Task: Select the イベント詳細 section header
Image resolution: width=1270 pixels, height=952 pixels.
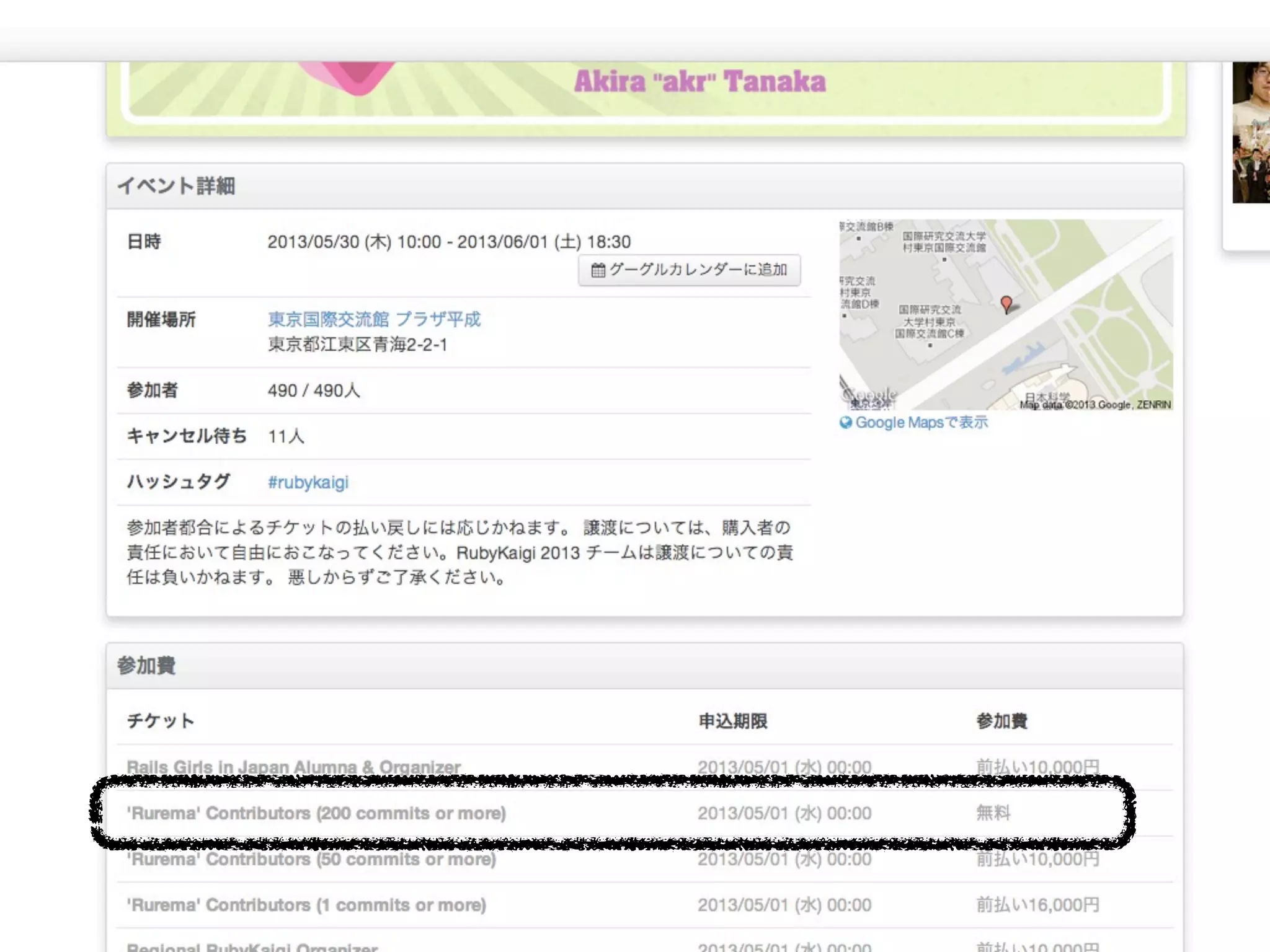Action: (645, 186)
